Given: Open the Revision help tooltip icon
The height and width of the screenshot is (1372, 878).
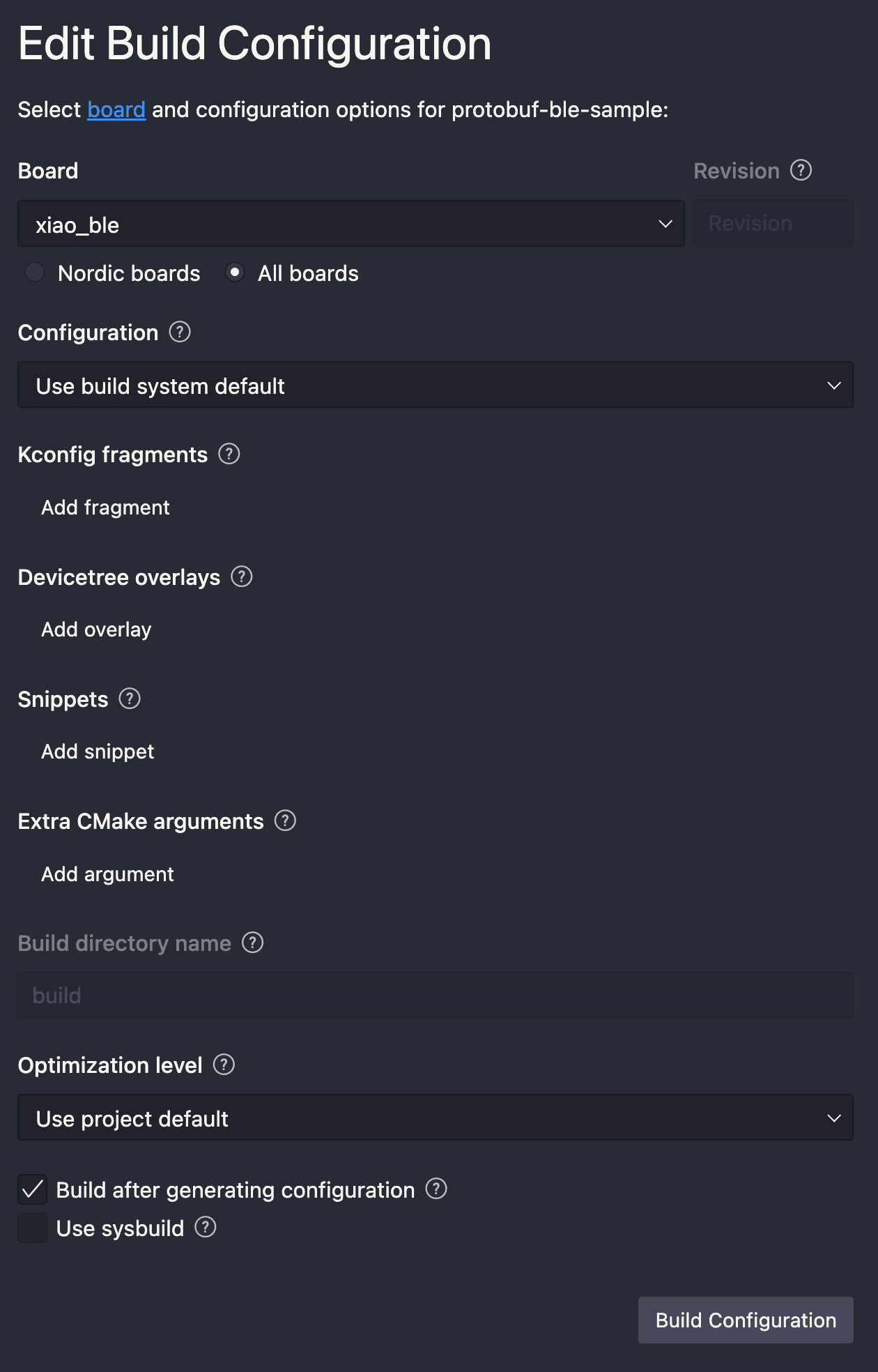Looking at the screenshot, I should (x=801, y=169).
